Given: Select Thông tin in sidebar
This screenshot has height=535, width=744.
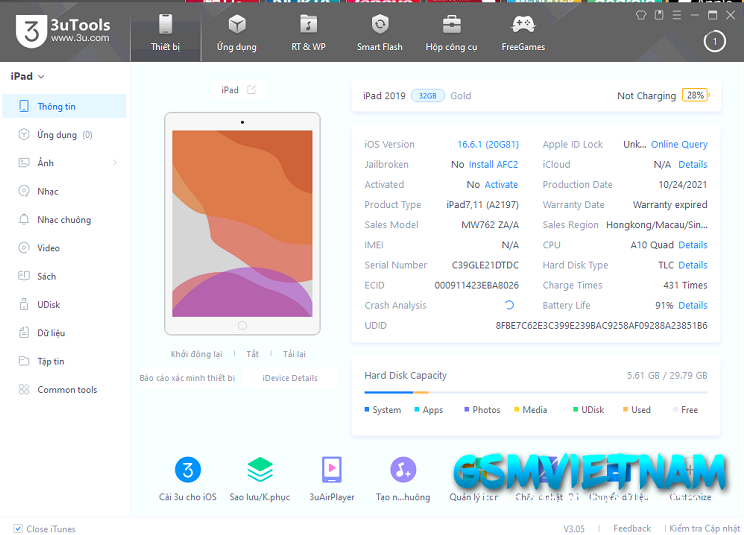Looking at the screenshot, I should (x=65, y=106).
